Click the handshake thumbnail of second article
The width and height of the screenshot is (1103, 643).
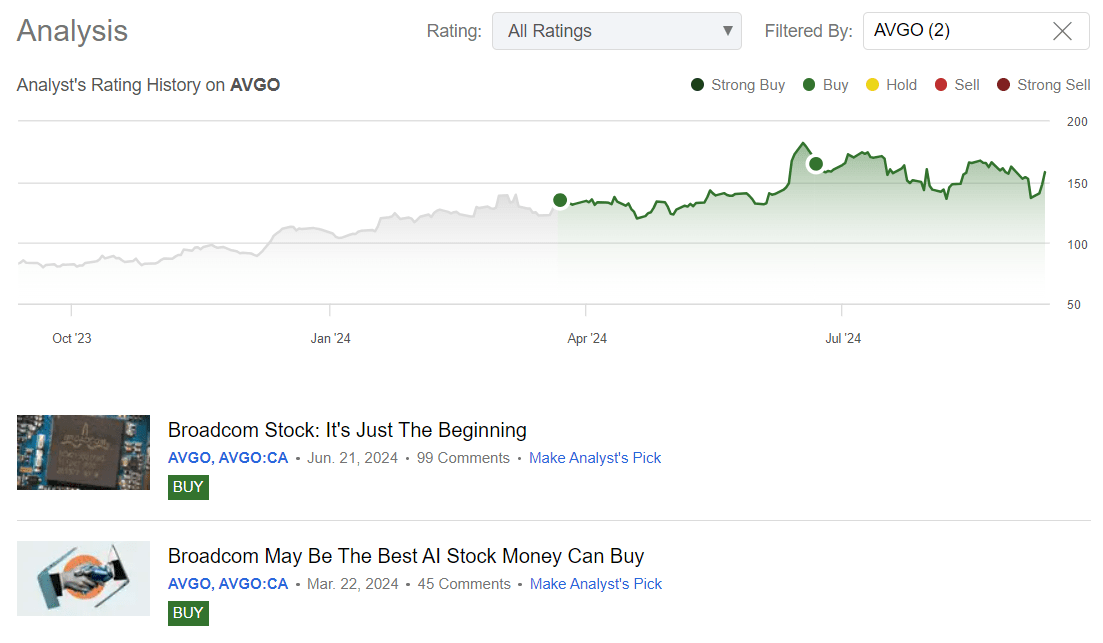(x=83, y=578)
